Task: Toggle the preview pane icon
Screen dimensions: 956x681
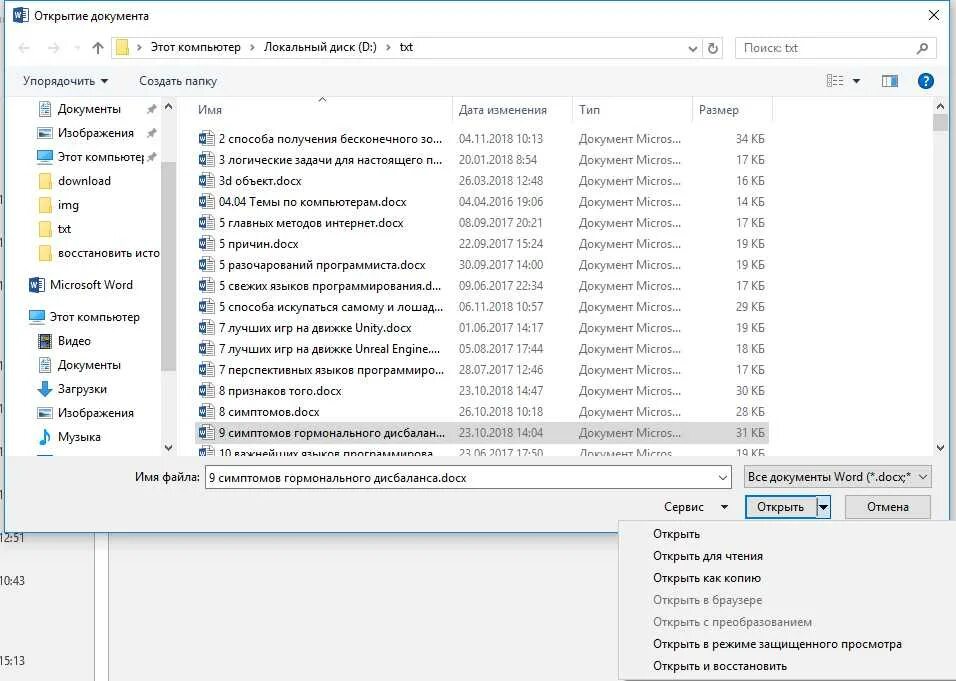Action: [x=890, y=80]
